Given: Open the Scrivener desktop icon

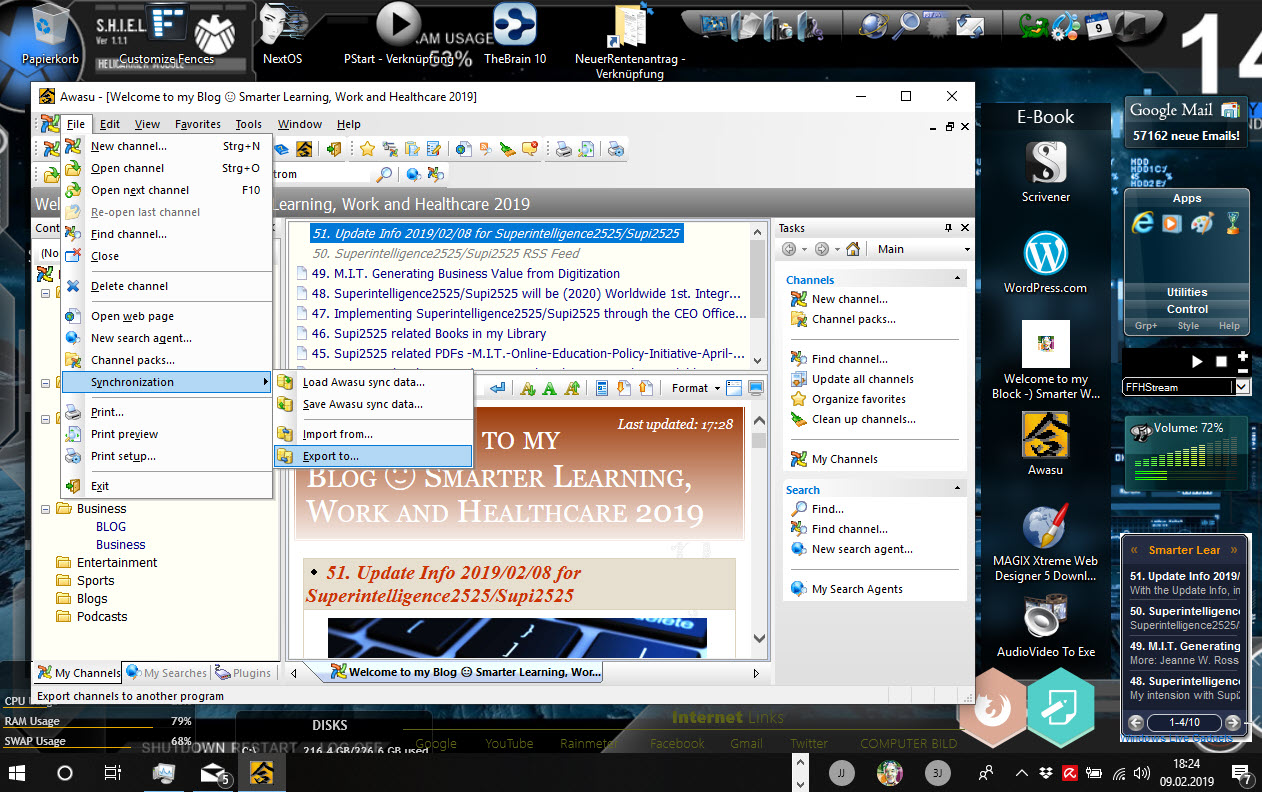Looking at the screenshot, I should pyautogui.click(x=1045, y=162).
